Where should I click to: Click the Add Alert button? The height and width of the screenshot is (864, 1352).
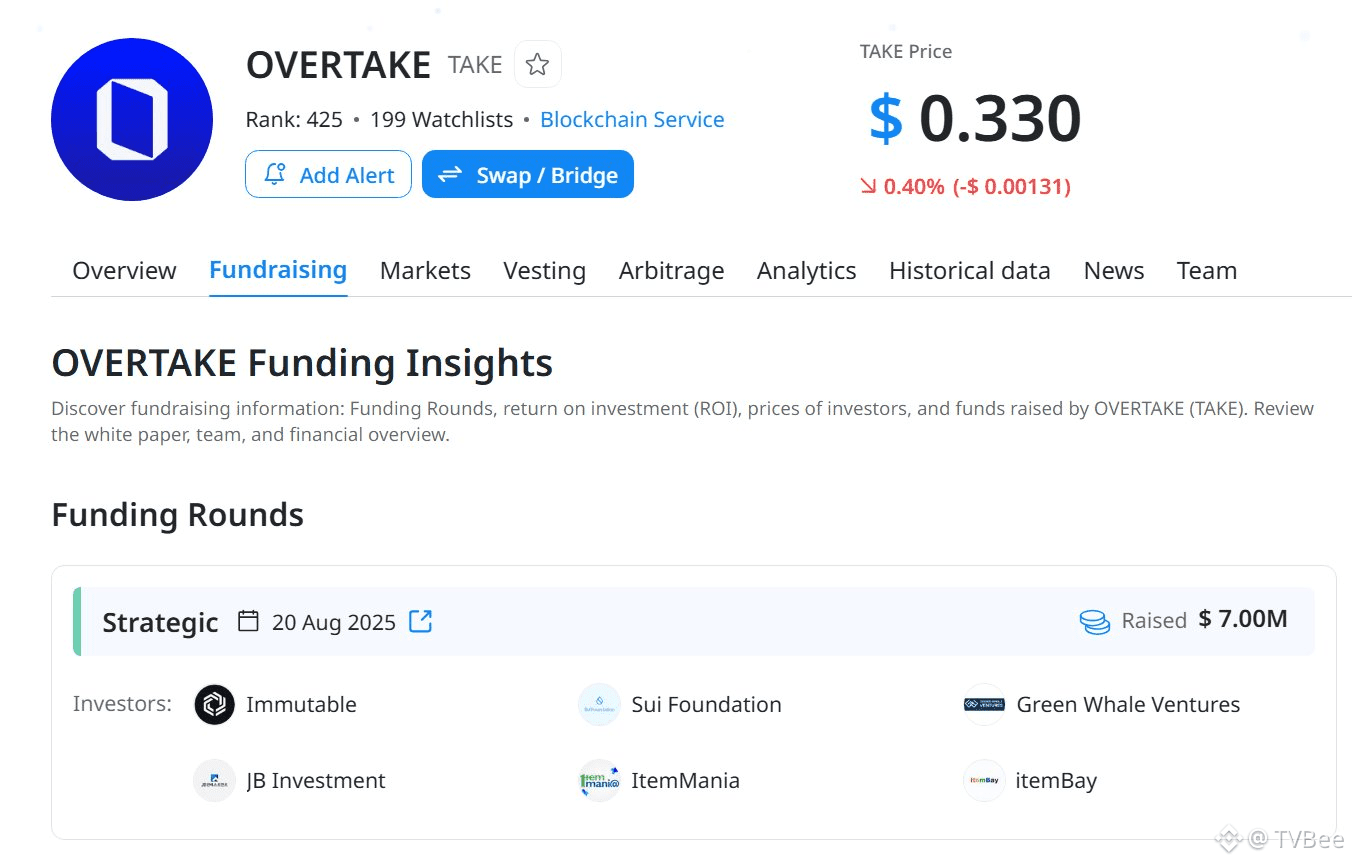pyautogui.click(x=328, y=174)
